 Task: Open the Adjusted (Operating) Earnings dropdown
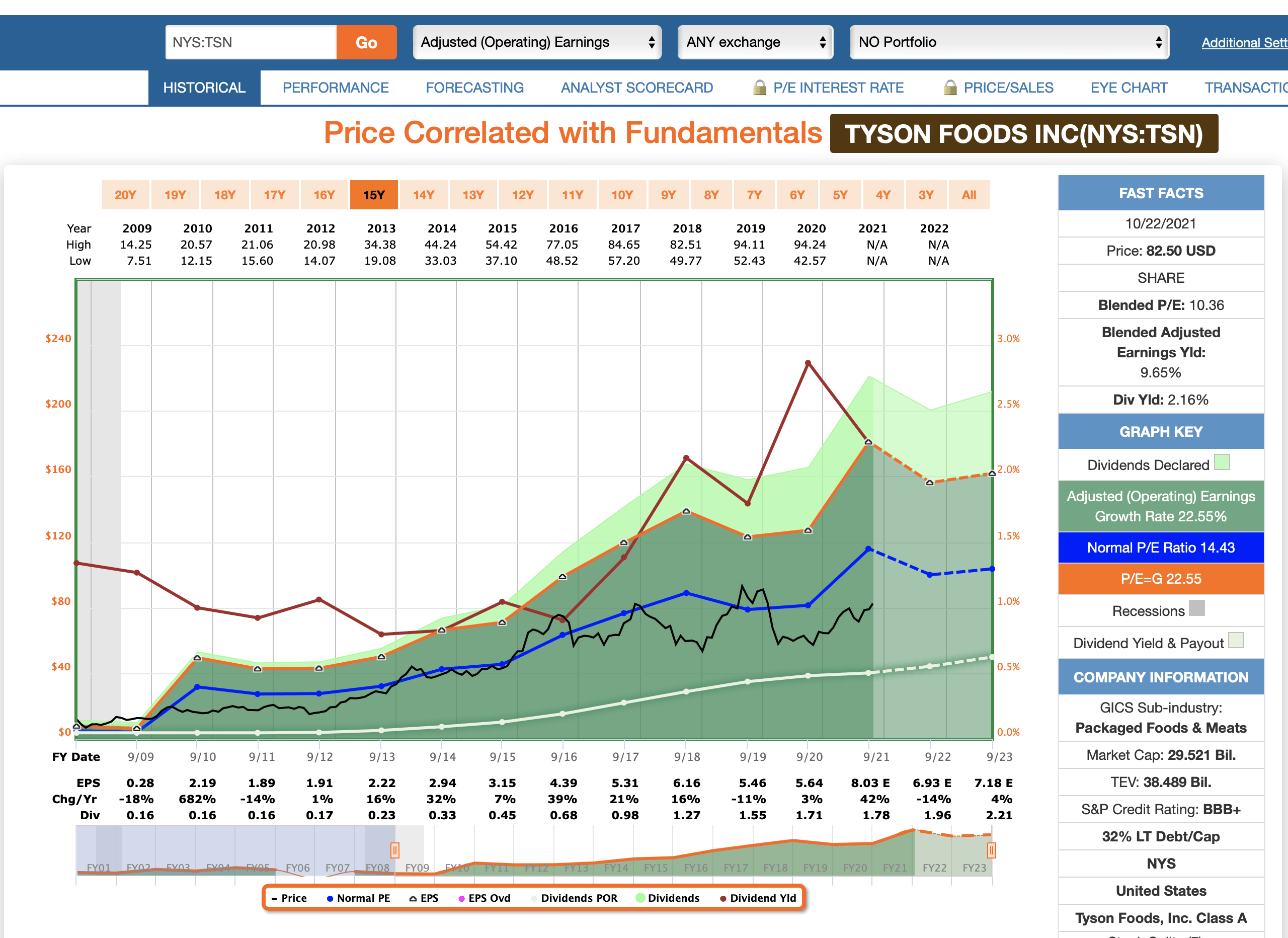coord(537,42)
